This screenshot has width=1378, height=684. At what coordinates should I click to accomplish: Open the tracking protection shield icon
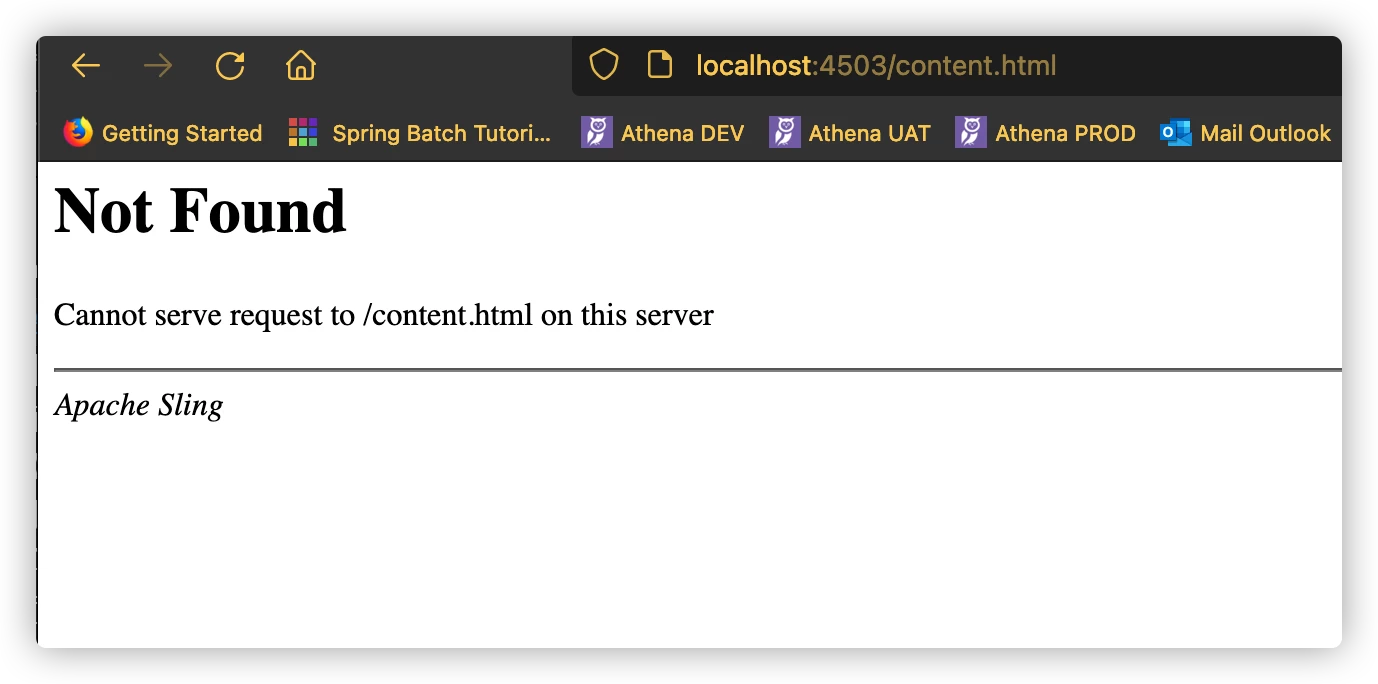pyautogui.click(x=604, y=66)
